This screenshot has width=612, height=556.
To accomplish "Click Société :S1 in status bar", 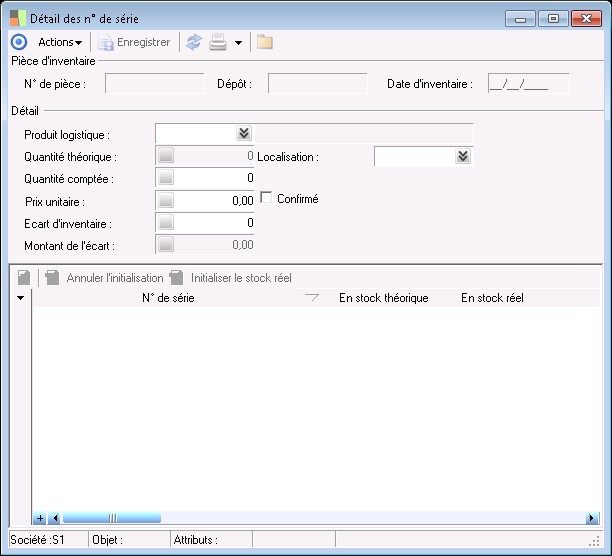I will tap(37, 540).
